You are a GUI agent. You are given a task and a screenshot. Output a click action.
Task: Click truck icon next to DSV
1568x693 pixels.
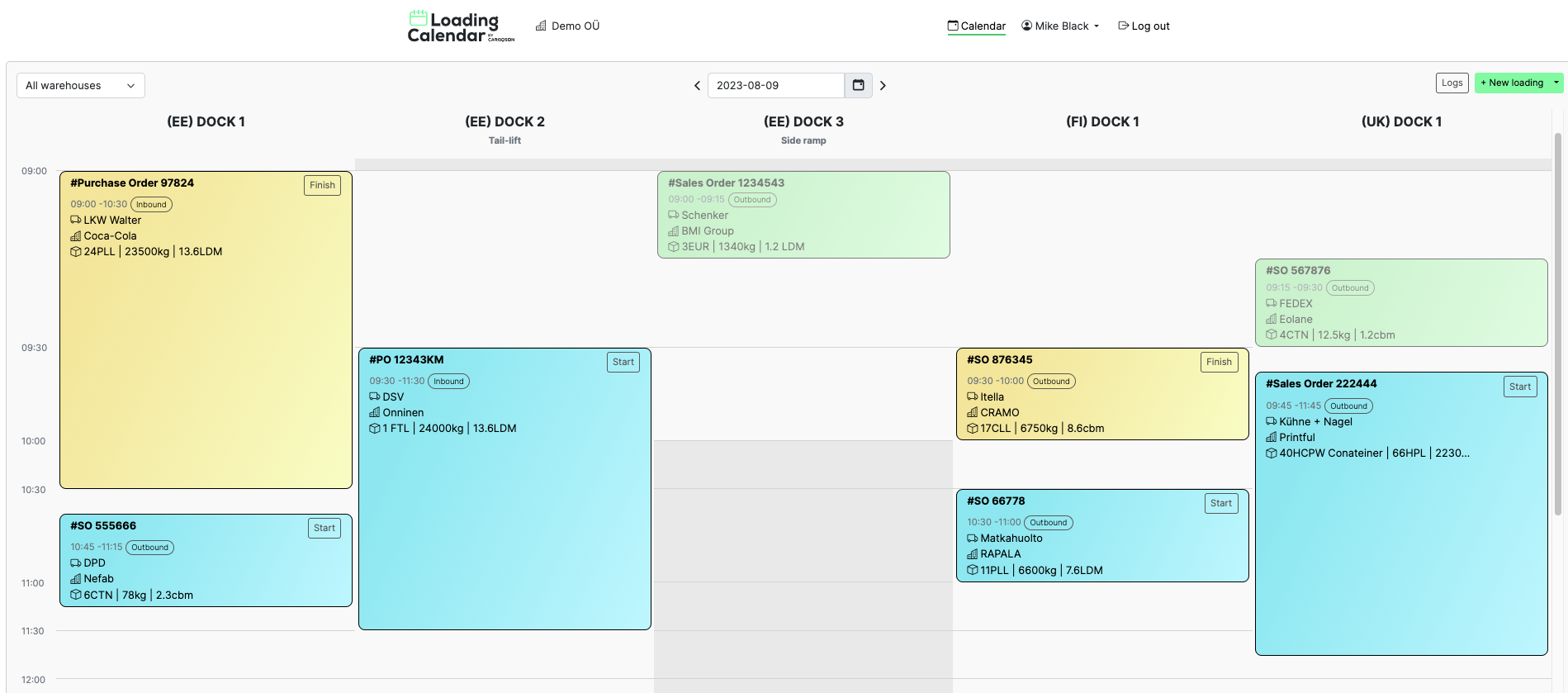pos(375,396)
